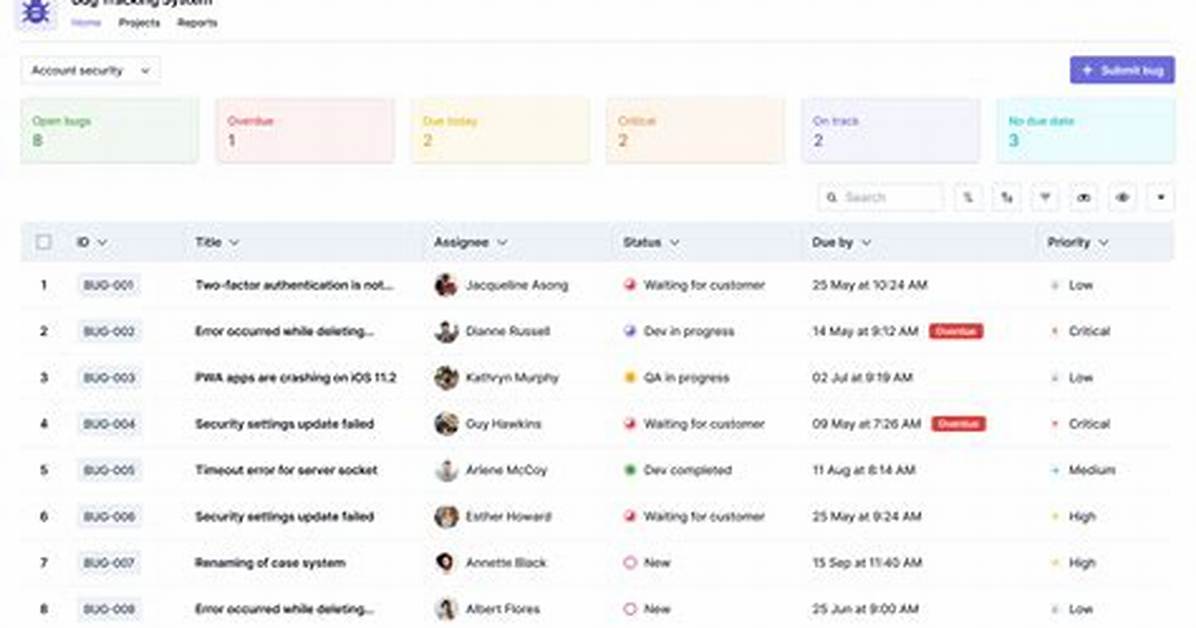Expand the Status column dropdown
This screenshot has height=628, width=1196.
click(674, 243)
